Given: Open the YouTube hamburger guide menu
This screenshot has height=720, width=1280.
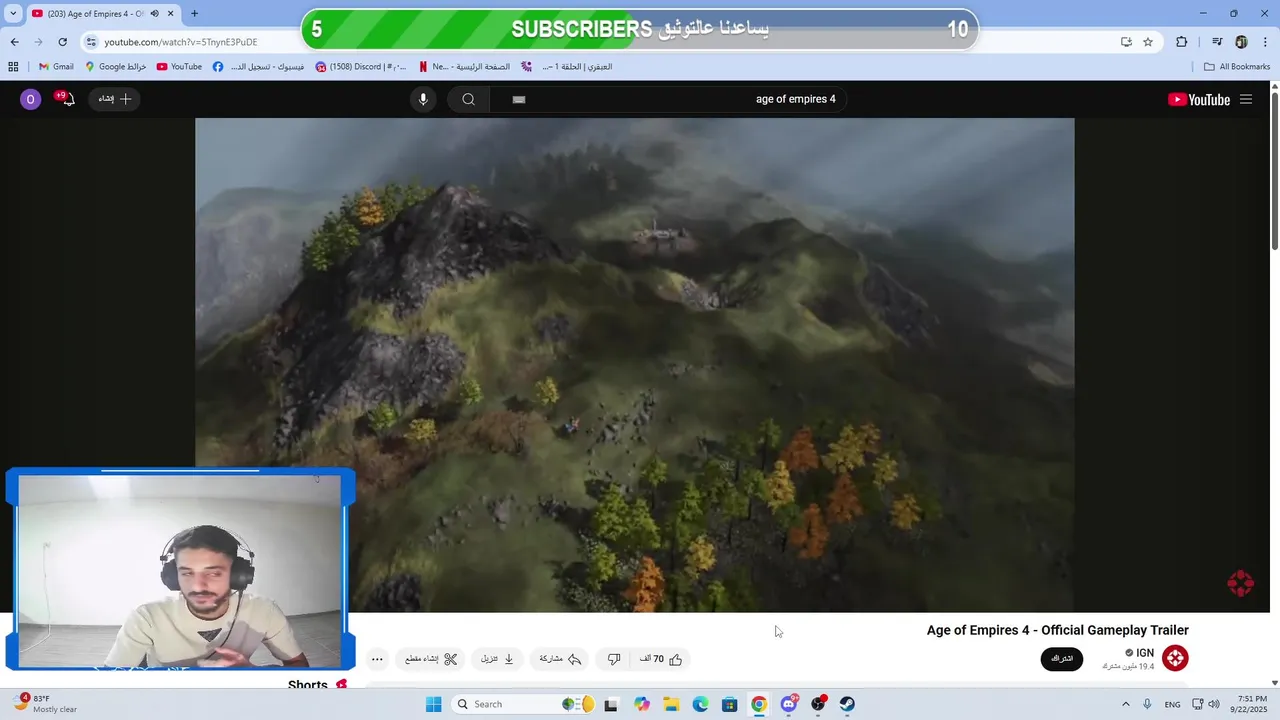Looking at the screenshot, I should [1245, 99].
